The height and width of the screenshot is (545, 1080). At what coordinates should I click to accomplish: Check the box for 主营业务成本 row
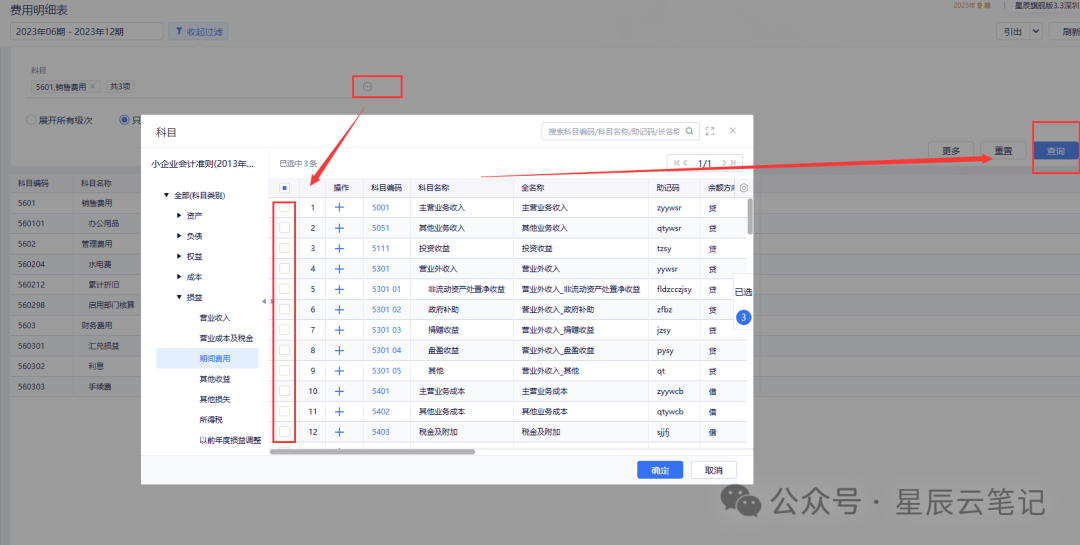coord(284,391)
